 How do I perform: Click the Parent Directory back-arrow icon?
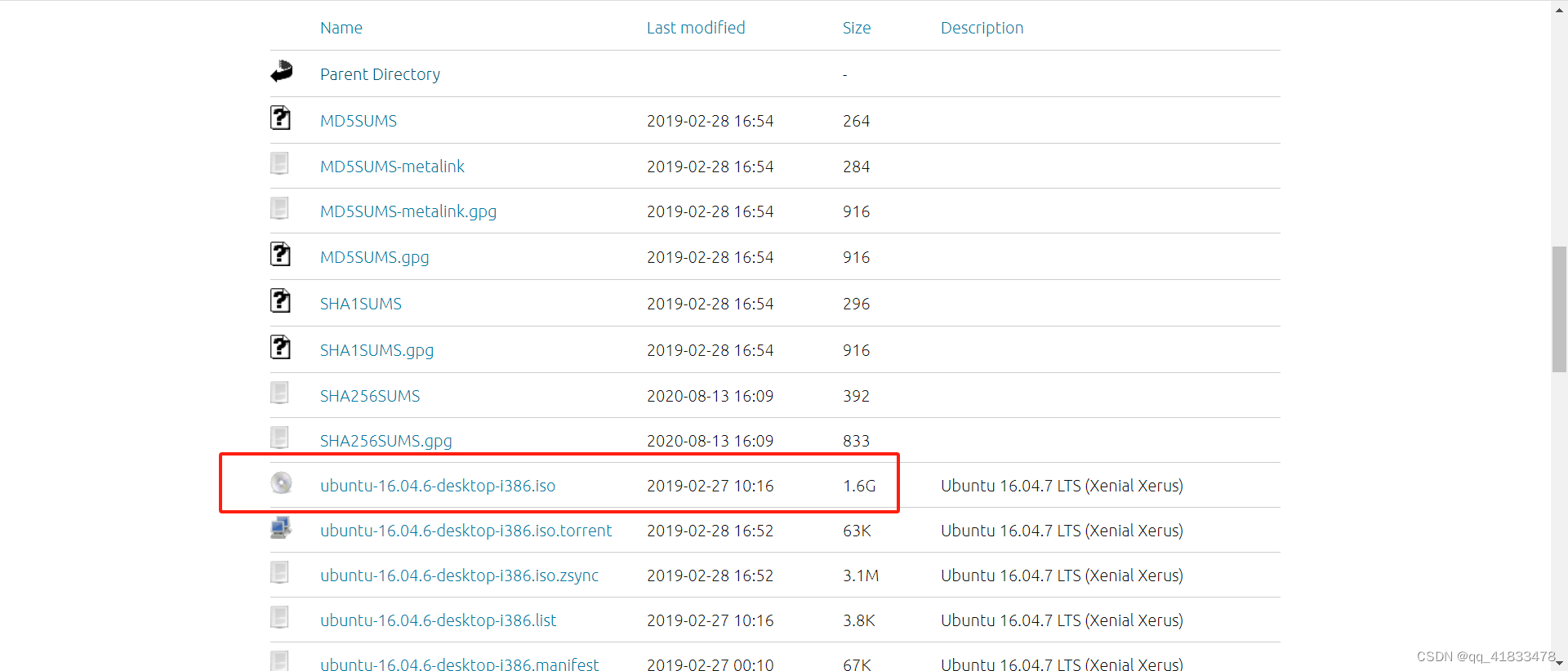(x=282, y=72)
